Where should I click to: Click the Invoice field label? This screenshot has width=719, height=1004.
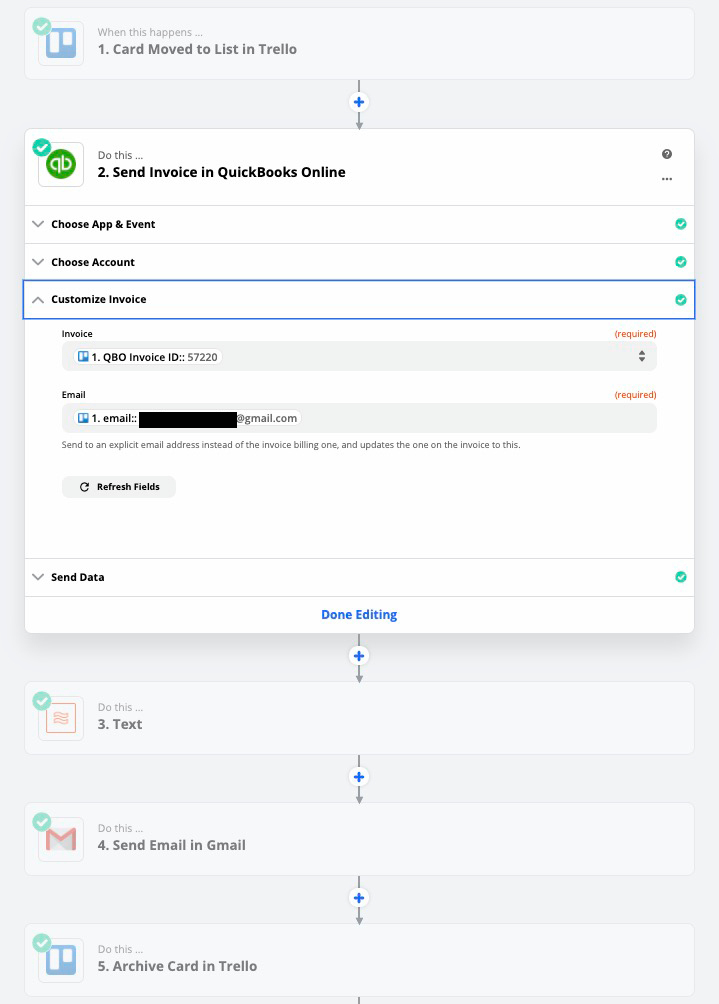[77, 334]
